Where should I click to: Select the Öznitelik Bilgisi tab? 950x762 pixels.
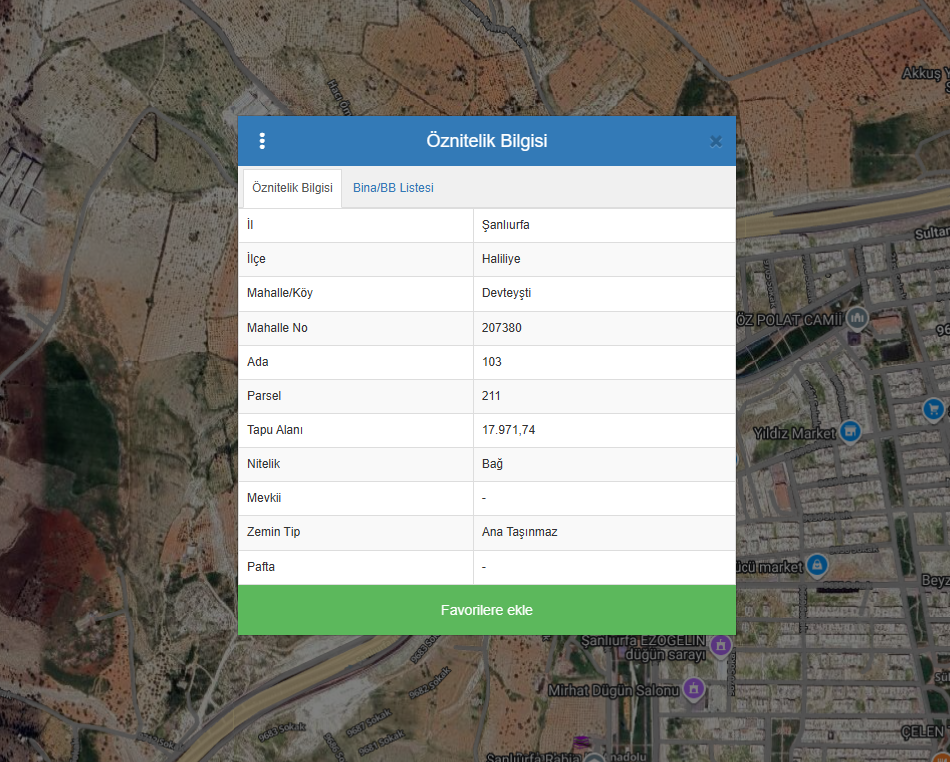pos(292,188)
